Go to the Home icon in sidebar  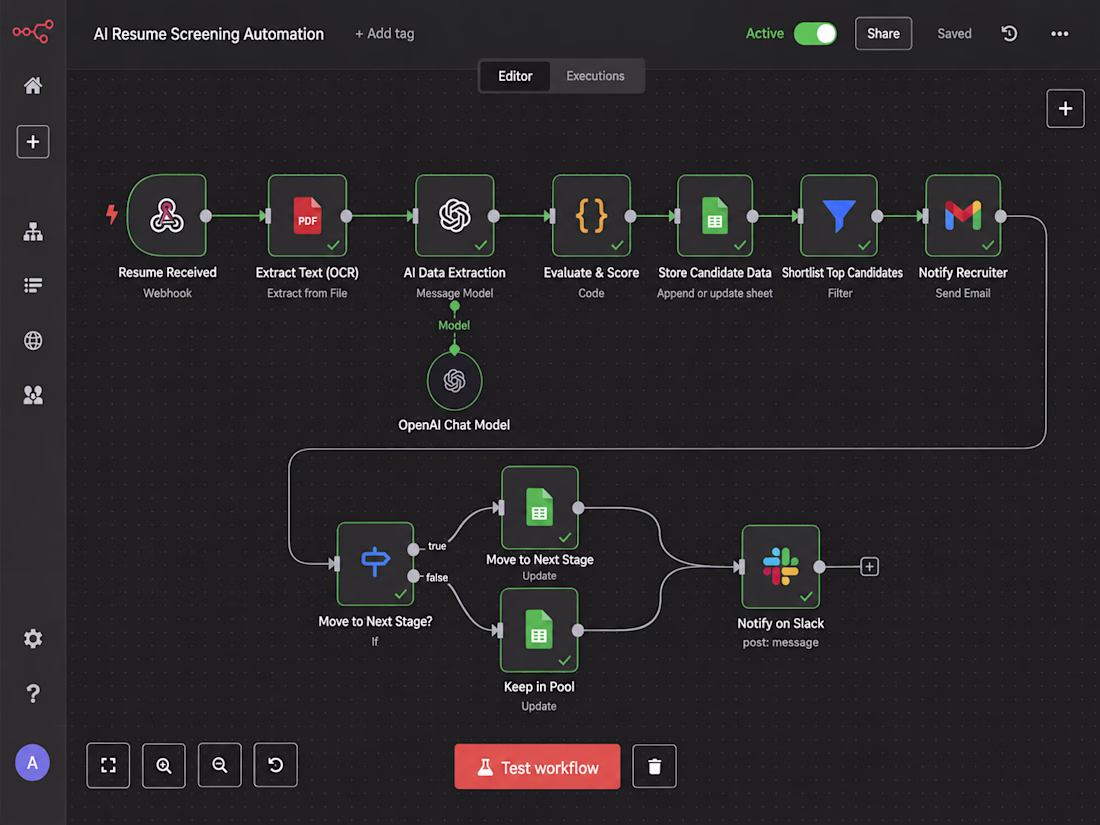coord(32,86)
